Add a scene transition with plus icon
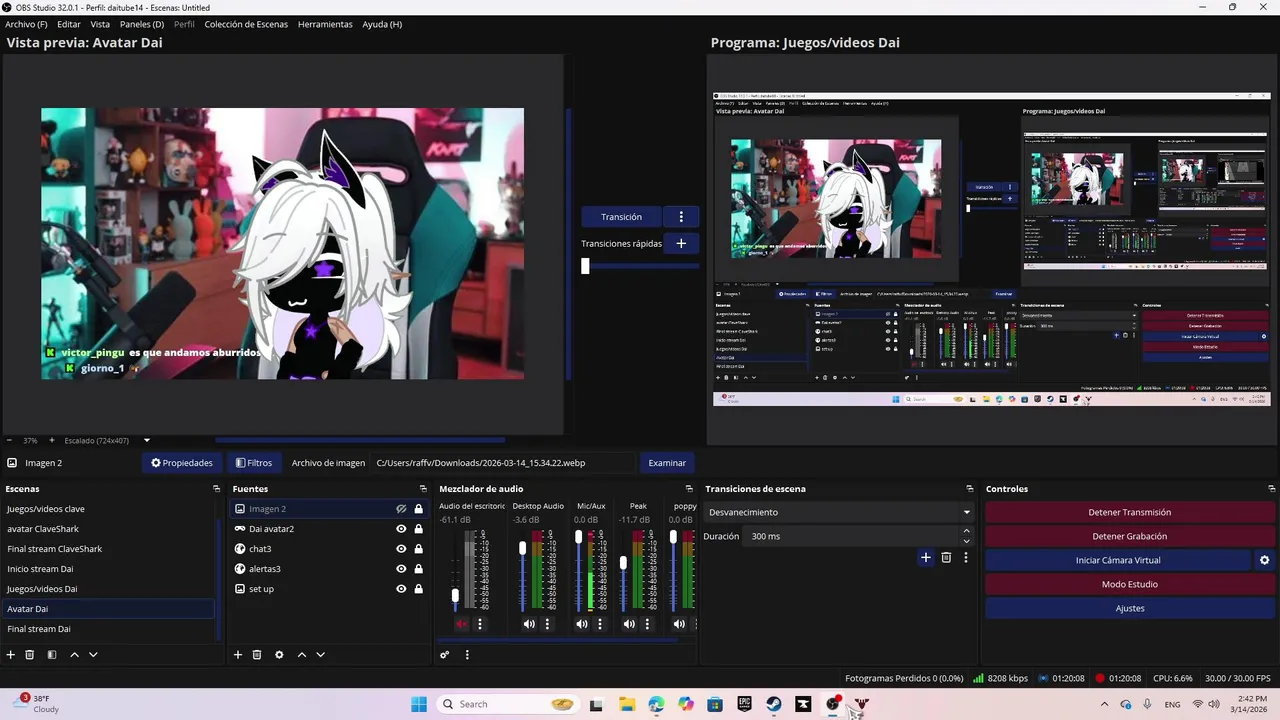The width and height of the screenshot is (1280, 720). tap(926, 558)
